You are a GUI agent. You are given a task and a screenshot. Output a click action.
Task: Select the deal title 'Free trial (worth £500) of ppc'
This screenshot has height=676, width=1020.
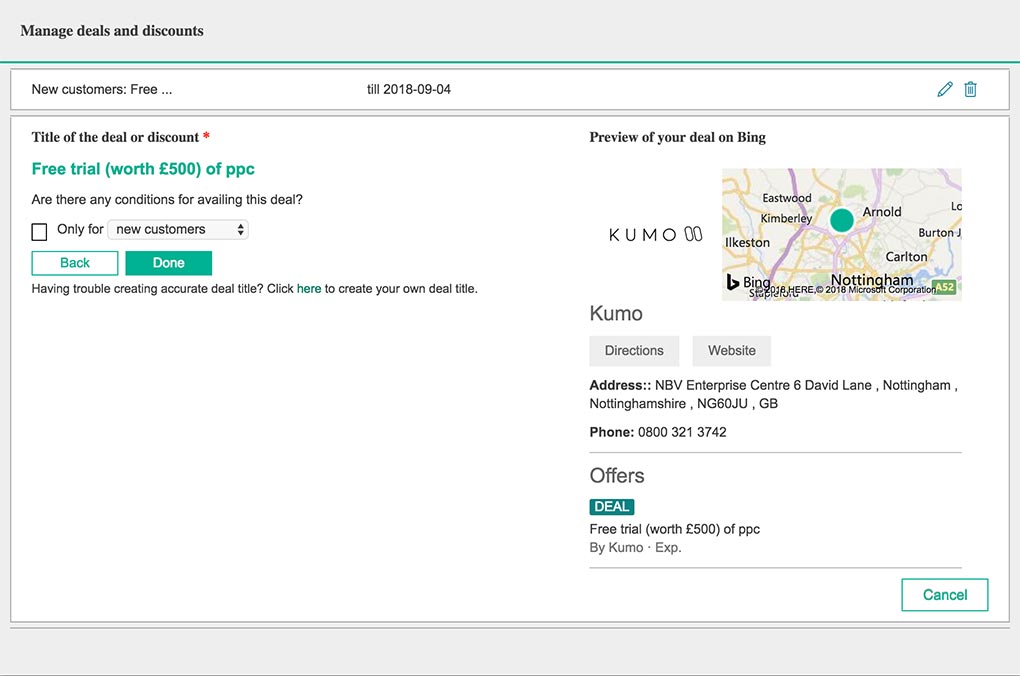click(143, 169)
